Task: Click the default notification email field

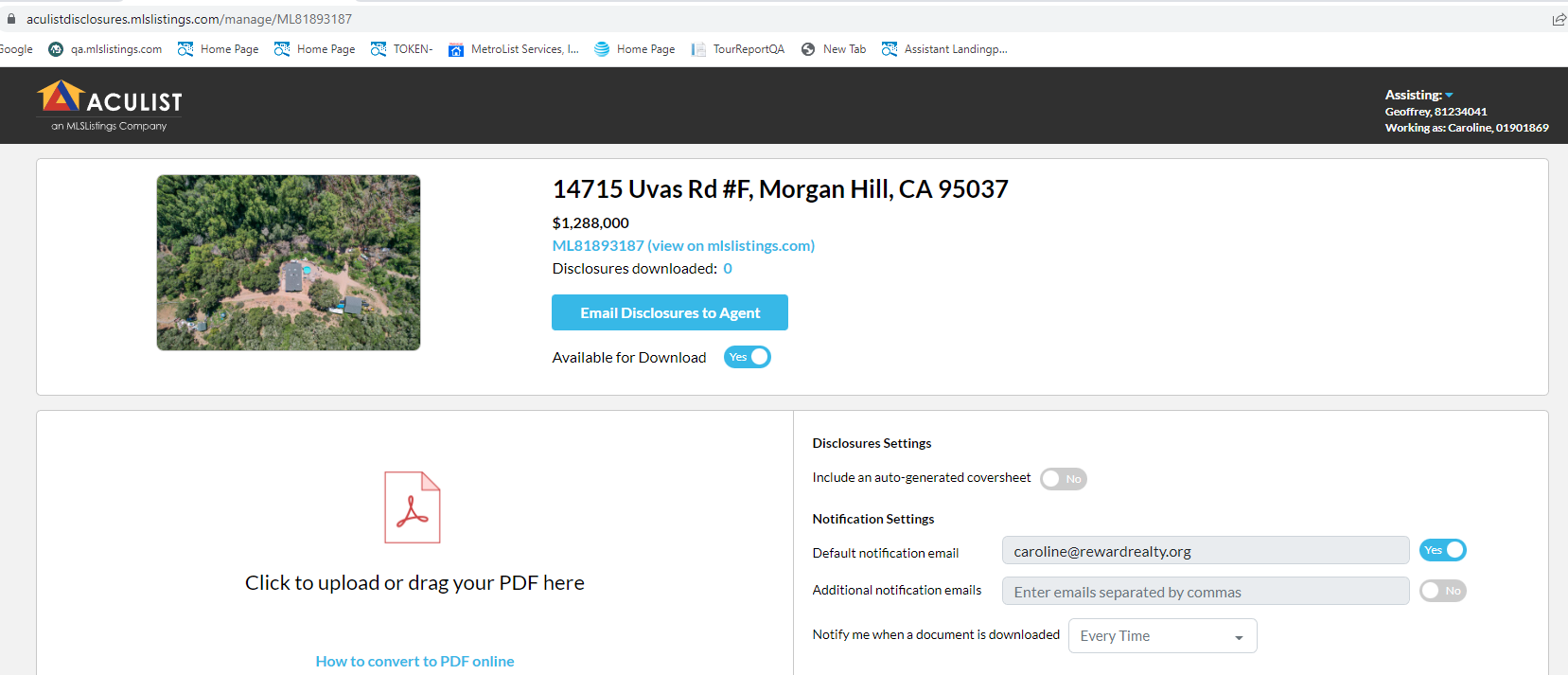Action: 1206,551
